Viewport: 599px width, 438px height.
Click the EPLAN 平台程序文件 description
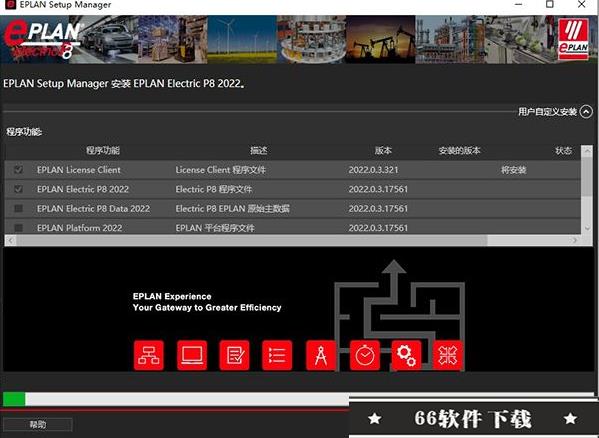click(215, 228)
